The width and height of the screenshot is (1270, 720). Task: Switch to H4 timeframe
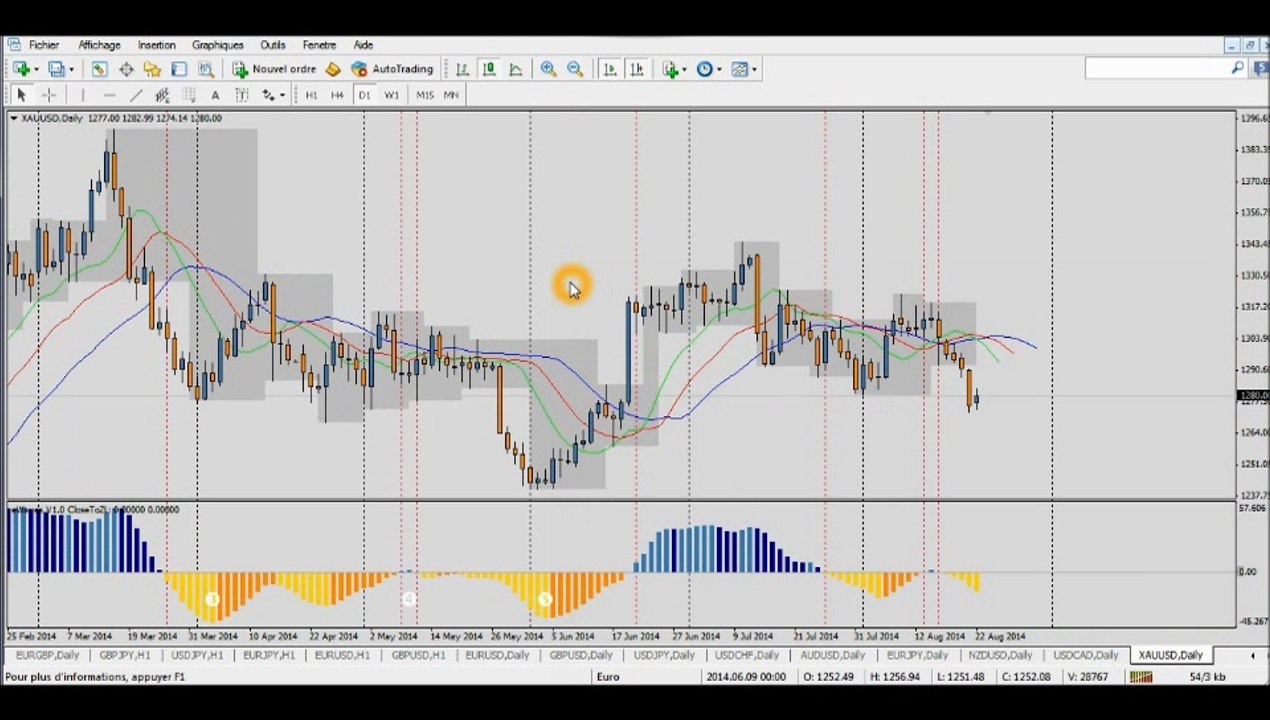[x=337, y=95]
